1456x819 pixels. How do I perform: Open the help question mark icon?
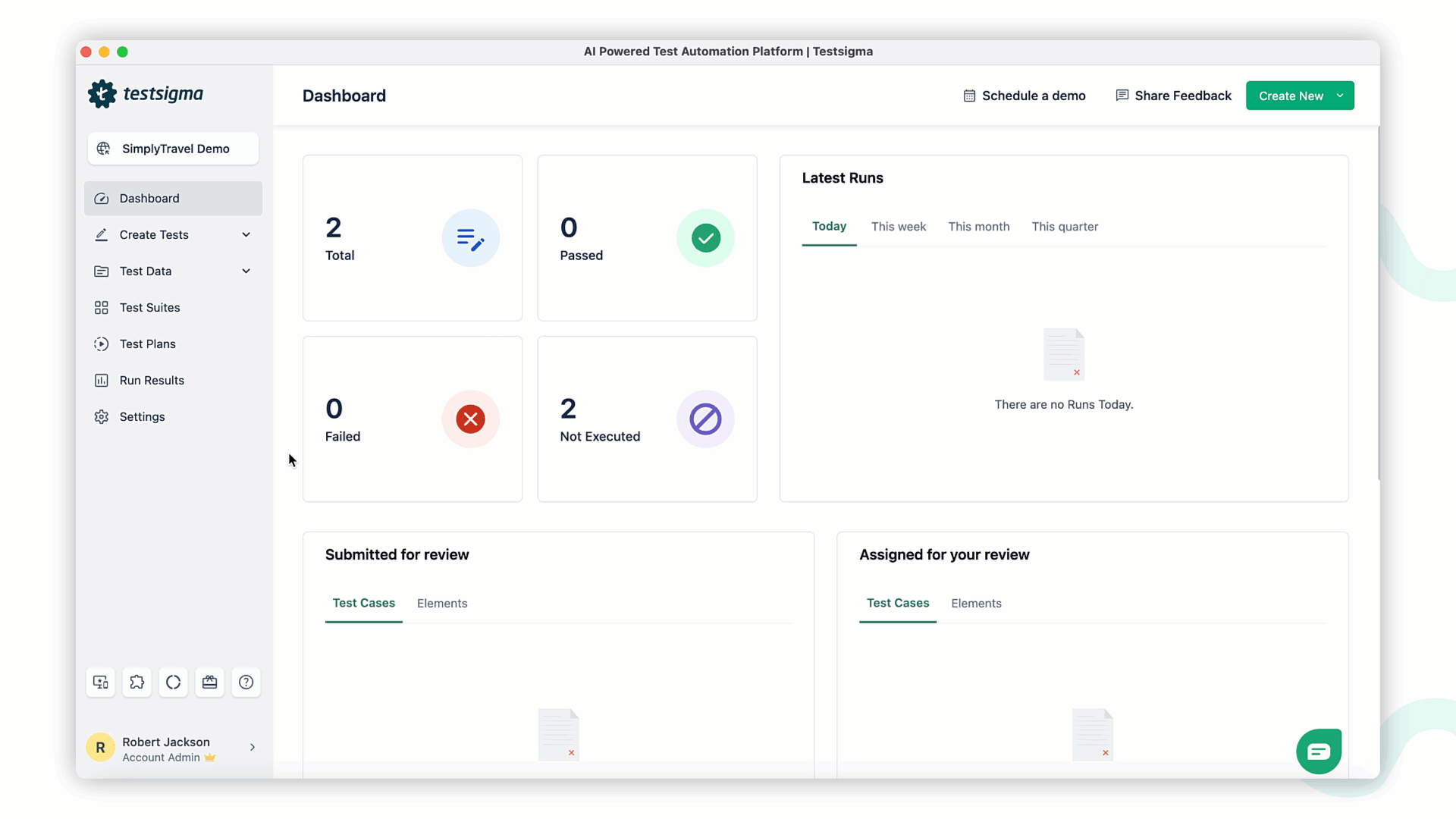pos(246,682)
